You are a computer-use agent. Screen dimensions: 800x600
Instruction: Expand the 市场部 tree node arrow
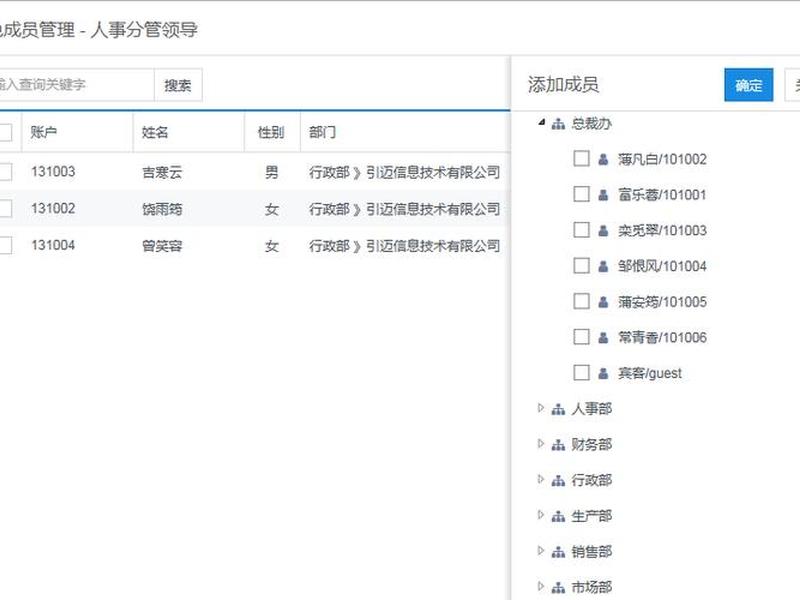click(541, 586)
